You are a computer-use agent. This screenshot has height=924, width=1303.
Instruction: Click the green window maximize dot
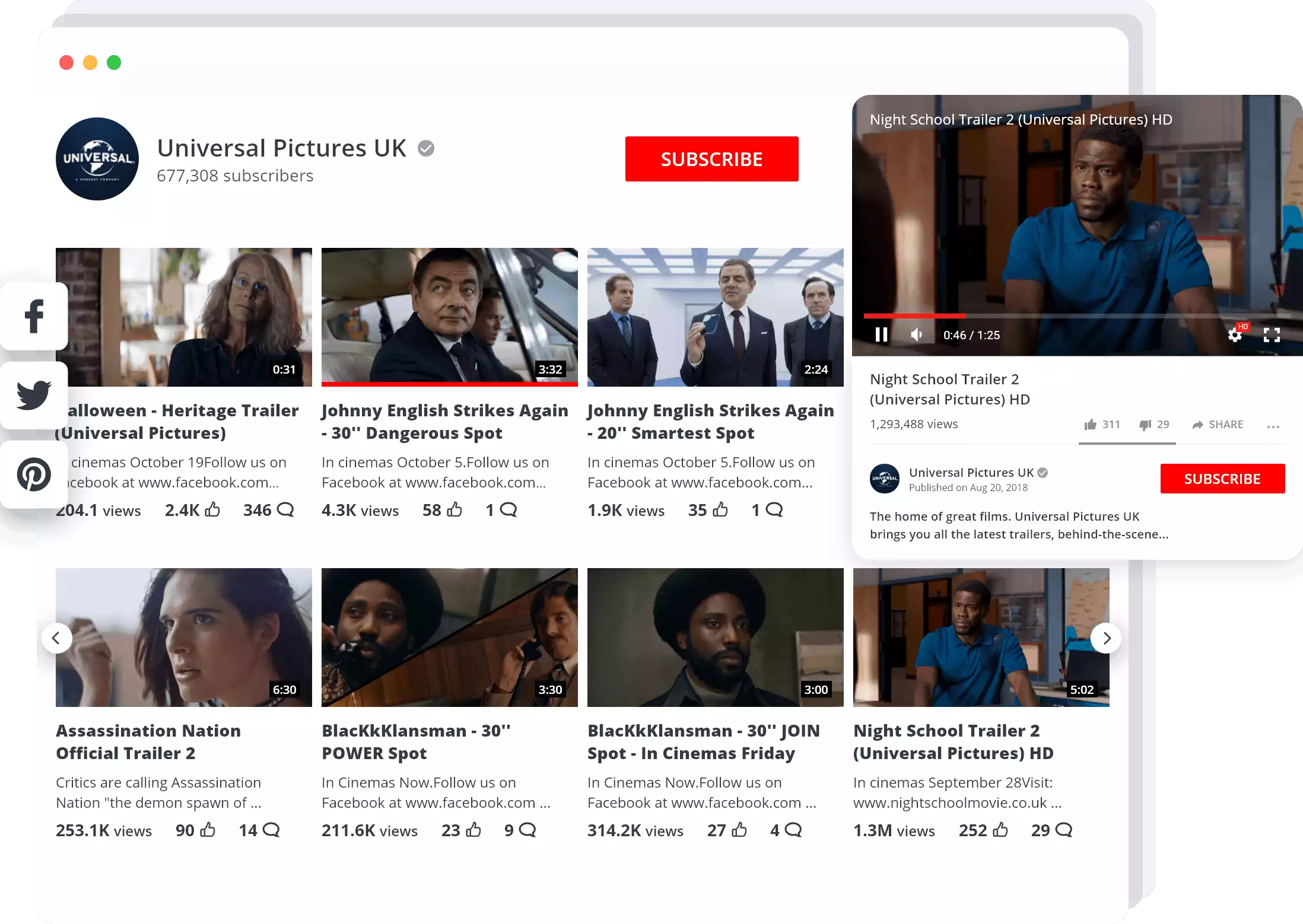coord(114,62)
